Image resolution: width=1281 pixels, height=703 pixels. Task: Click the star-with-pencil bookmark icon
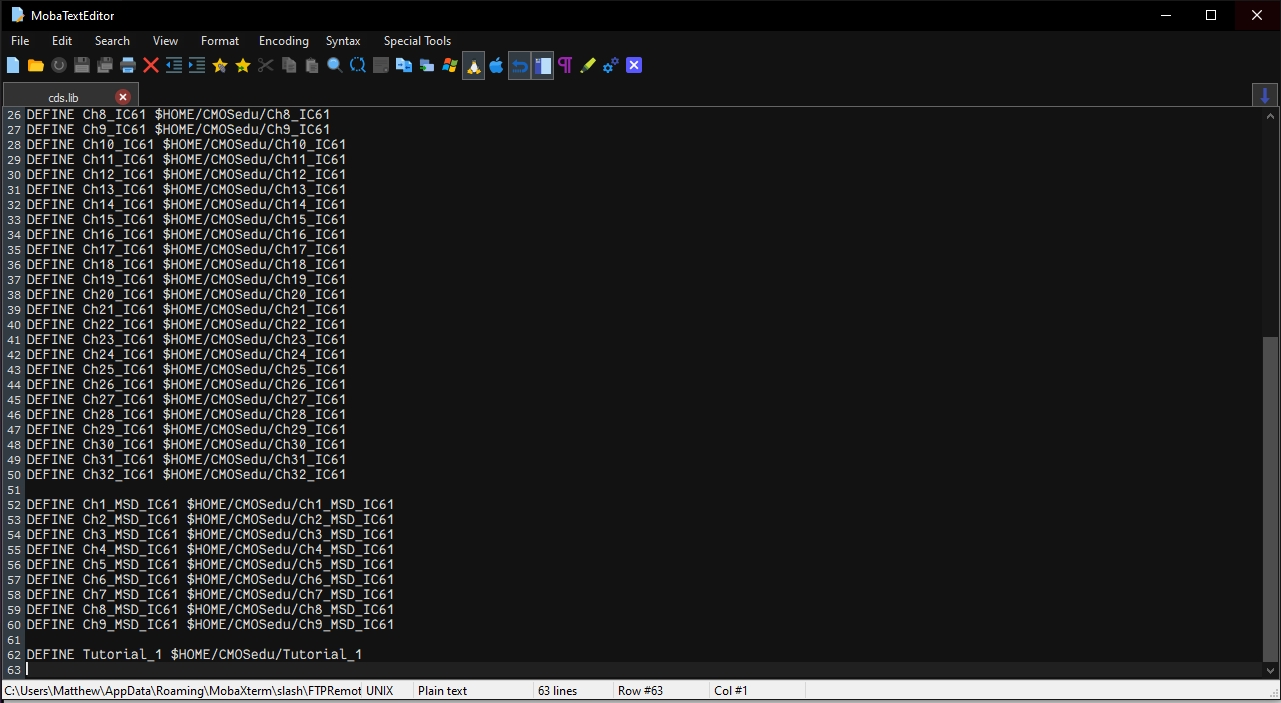pyautogui.click(x=220, y=66)
